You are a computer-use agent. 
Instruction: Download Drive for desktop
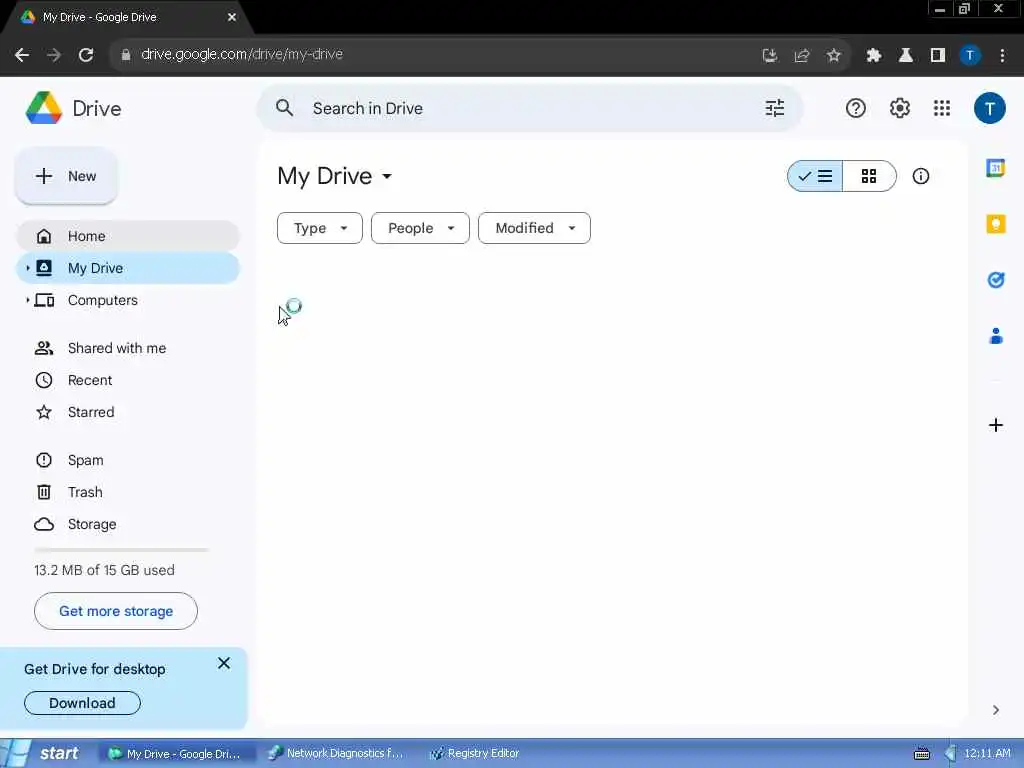click(82, 703)
